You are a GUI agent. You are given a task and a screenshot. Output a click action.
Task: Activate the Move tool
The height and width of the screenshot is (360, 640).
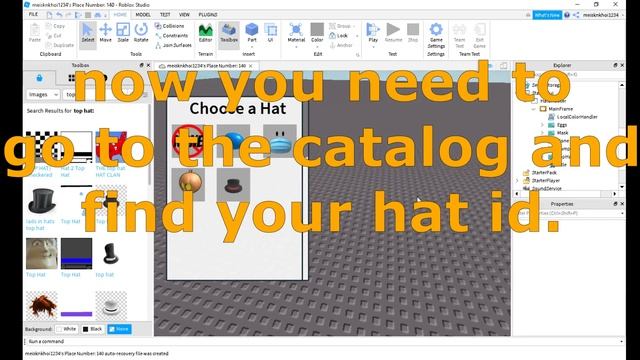(x=105, y=33)
